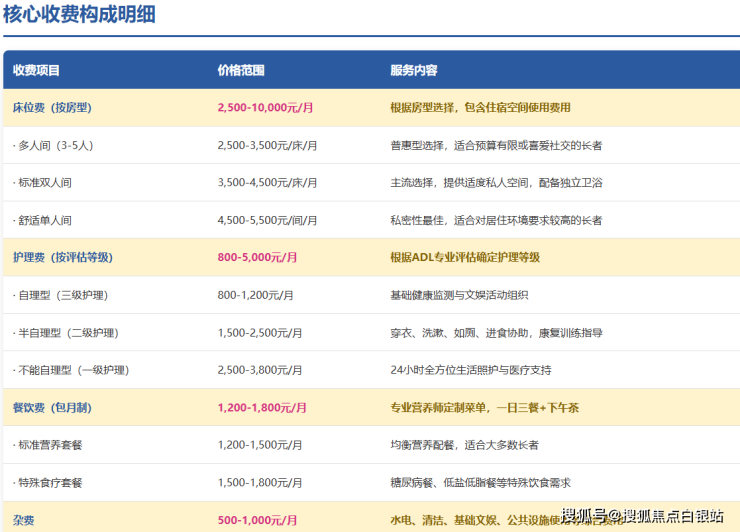
Task: Select the 服务内容 column header
Action: click(x=414, y=71)
